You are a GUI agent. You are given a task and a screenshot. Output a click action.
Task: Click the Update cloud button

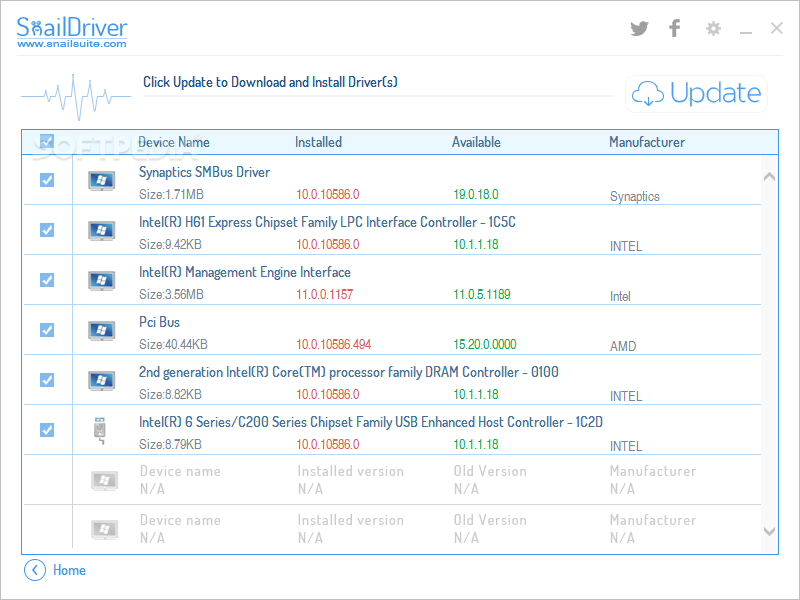tap(696, 93)
